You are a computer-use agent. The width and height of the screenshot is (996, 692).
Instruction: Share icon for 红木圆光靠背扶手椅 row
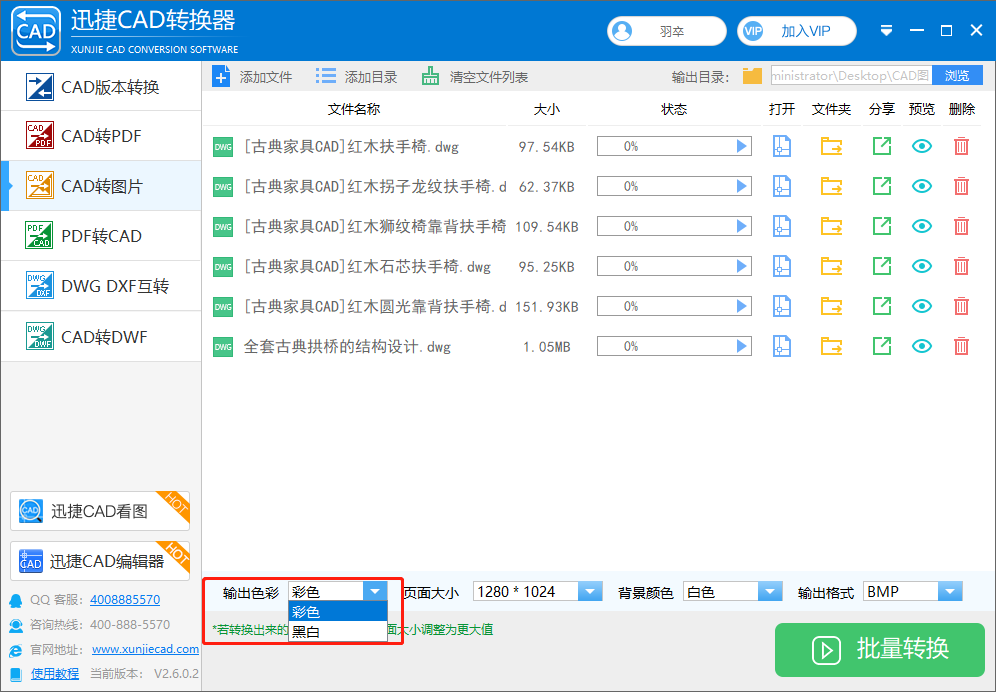pos(882,306)
